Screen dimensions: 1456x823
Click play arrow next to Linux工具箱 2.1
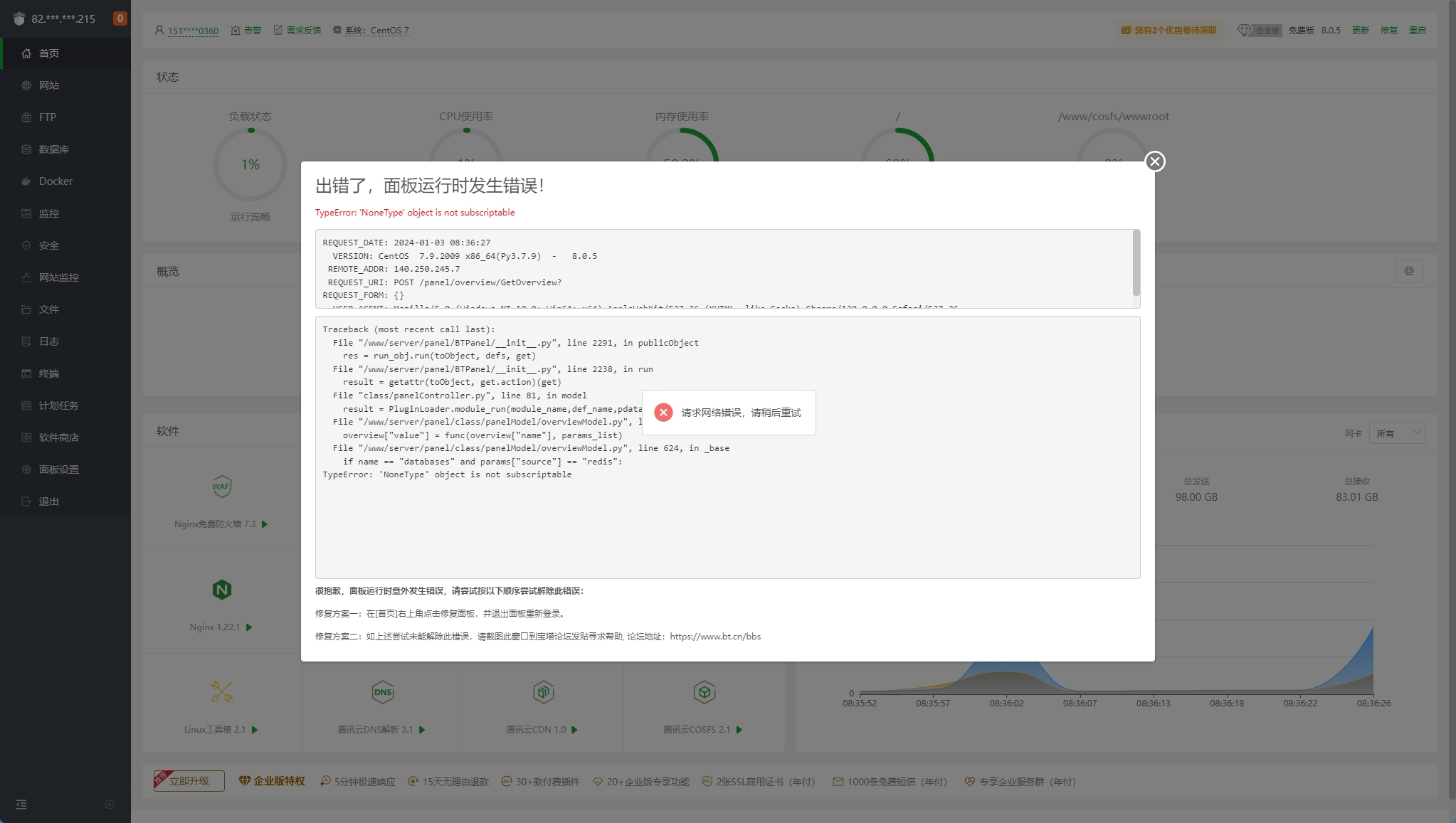[255, 730]
